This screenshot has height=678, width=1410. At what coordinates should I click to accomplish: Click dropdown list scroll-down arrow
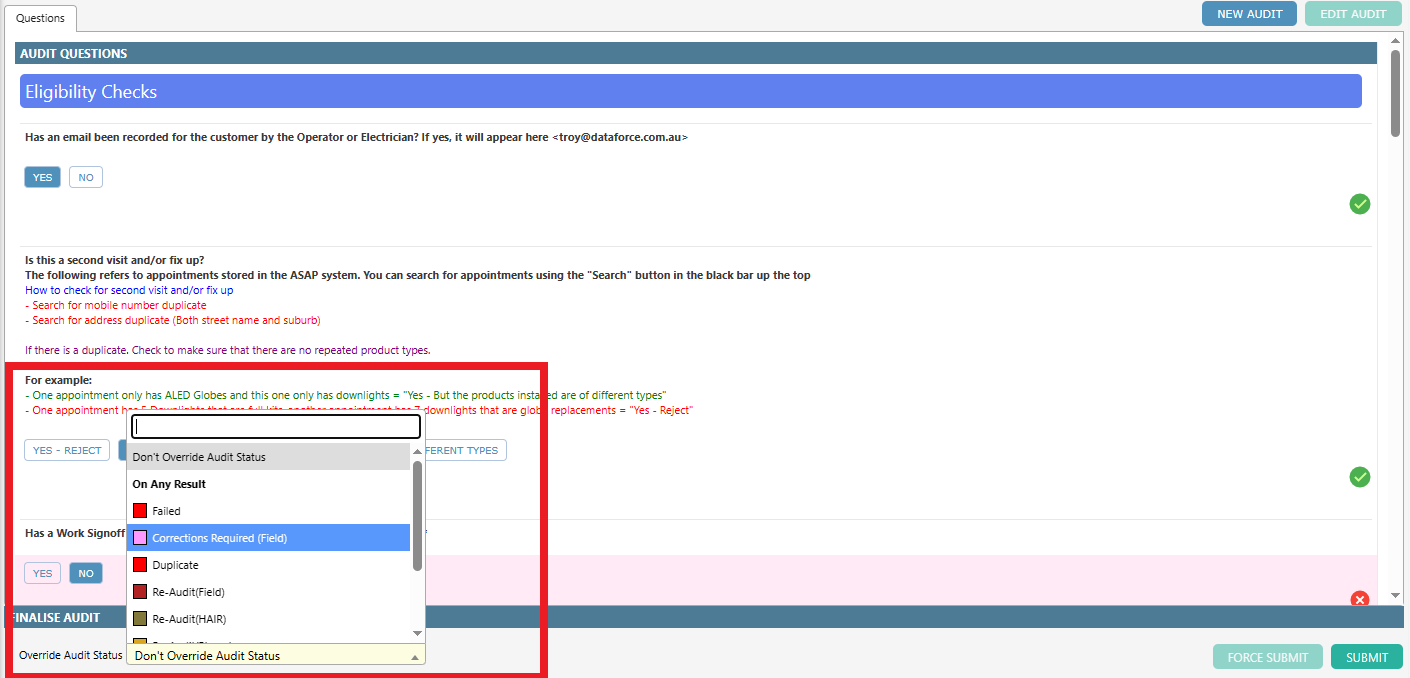click(417, 633)
